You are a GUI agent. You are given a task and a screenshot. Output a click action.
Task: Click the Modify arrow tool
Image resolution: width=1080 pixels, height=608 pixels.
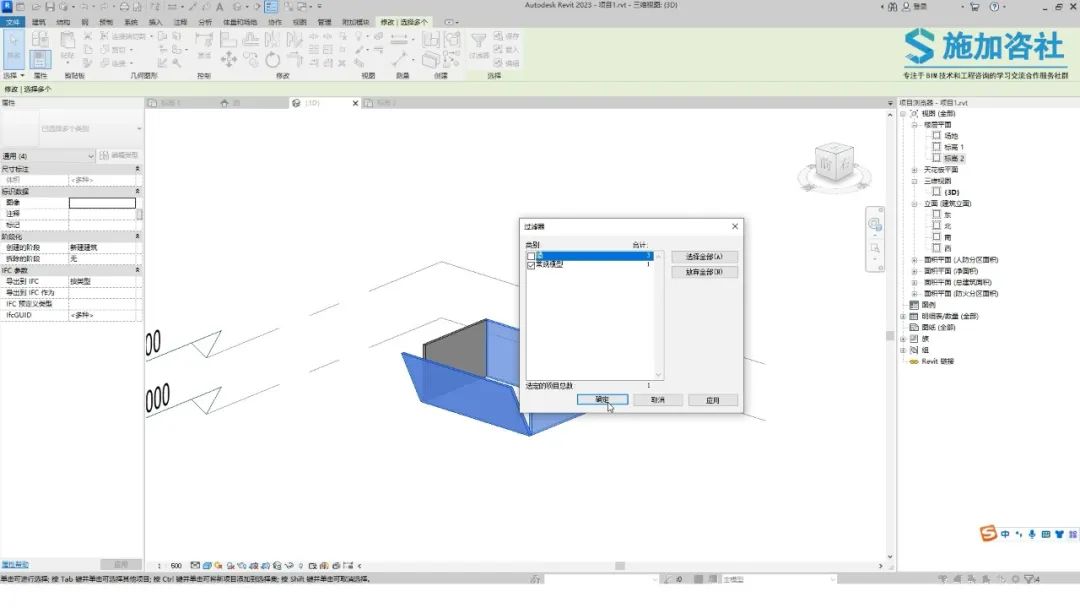(x=14, y=46)
